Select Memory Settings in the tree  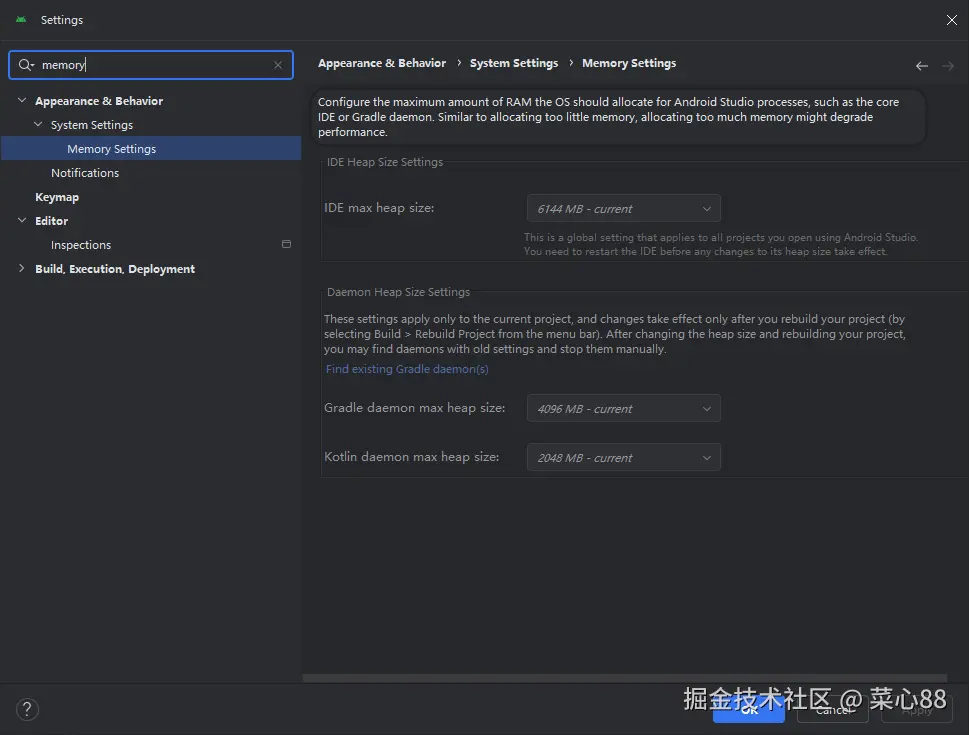point(151,148)
